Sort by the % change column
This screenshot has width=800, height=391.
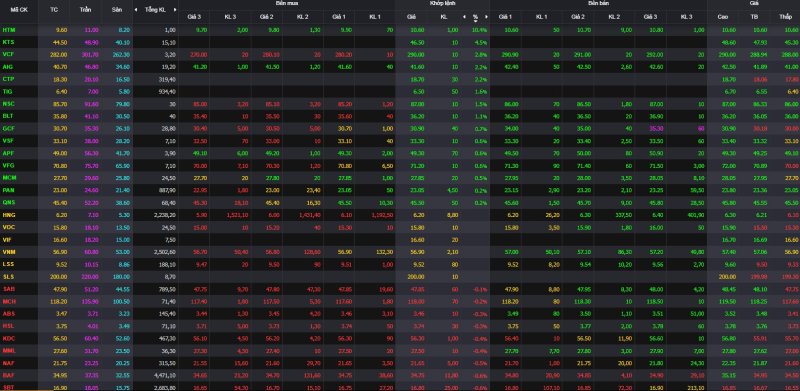click(475, 17)
